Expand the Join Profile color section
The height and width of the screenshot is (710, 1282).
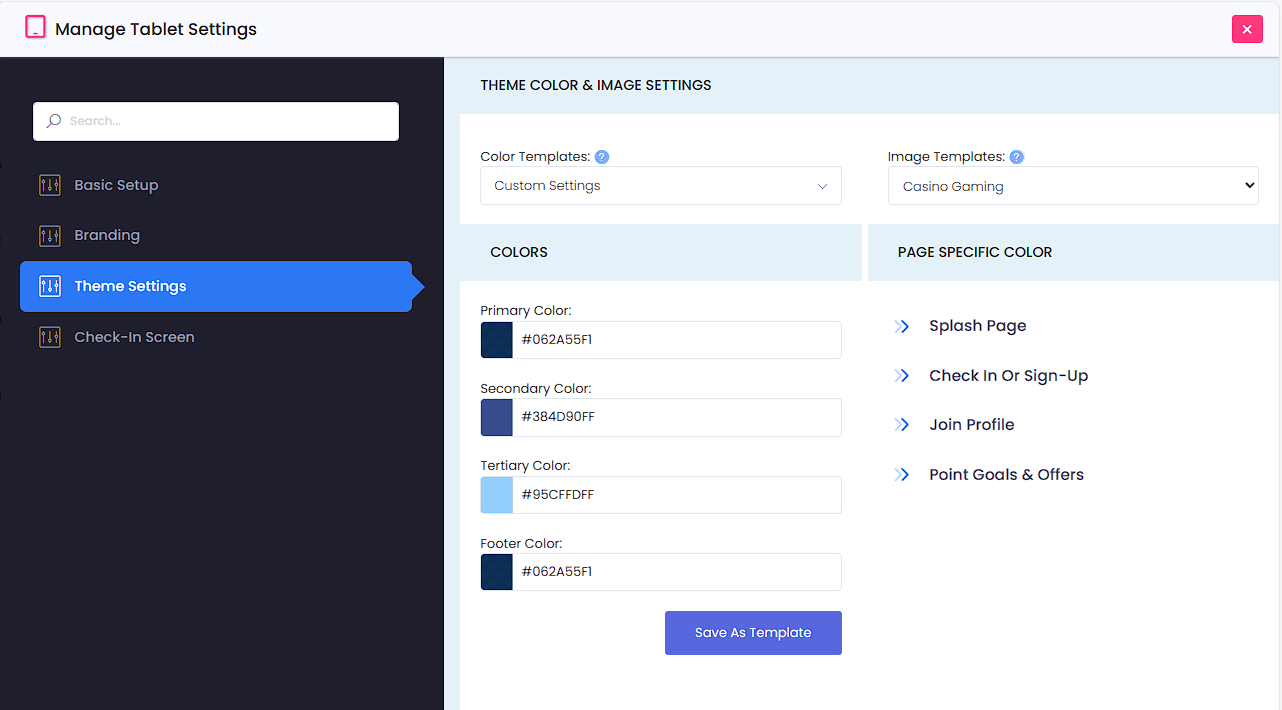coord(971,425)
